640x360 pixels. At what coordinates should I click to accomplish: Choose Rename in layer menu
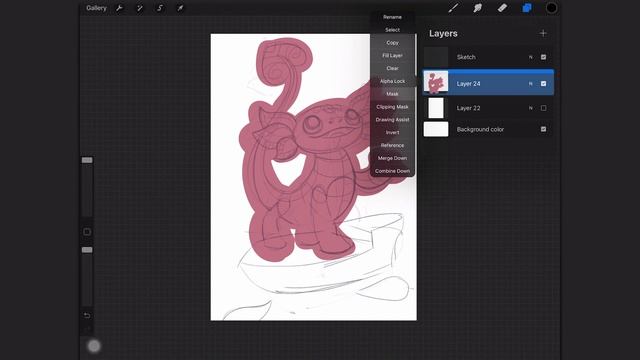[x=392, y=17]
